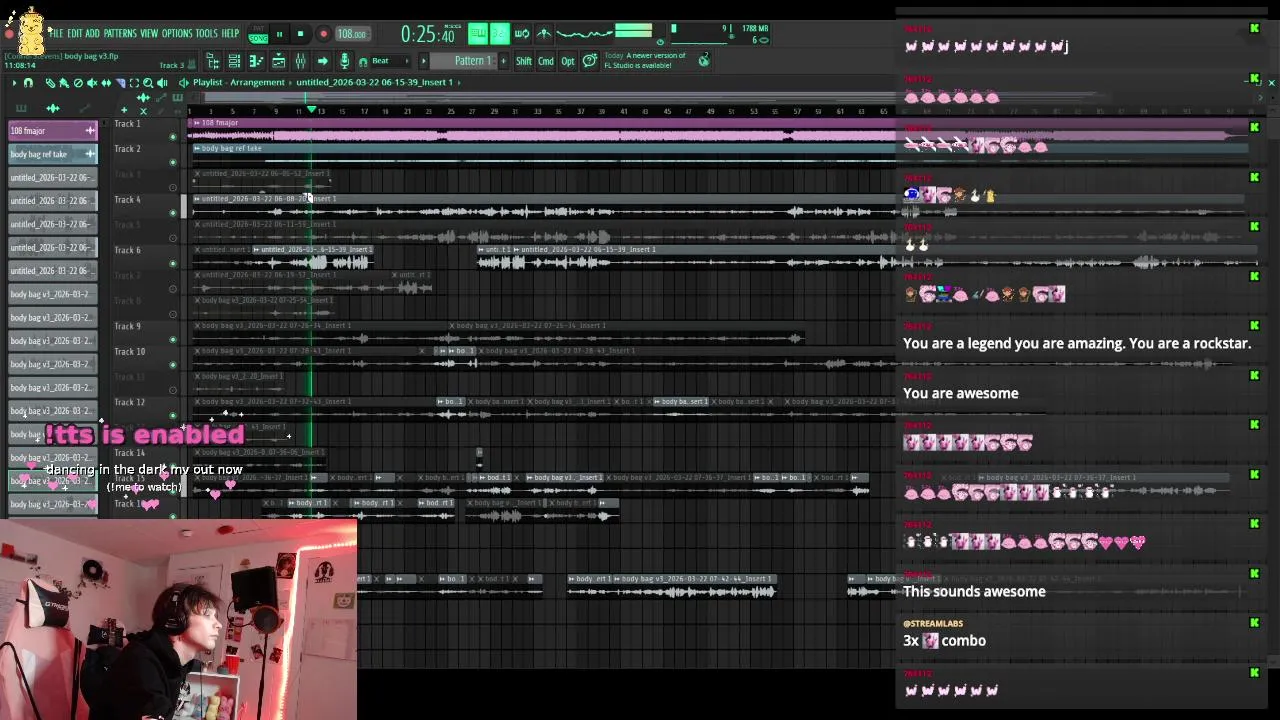Toggle Pat/Song playback mode

tap(258, 34)
